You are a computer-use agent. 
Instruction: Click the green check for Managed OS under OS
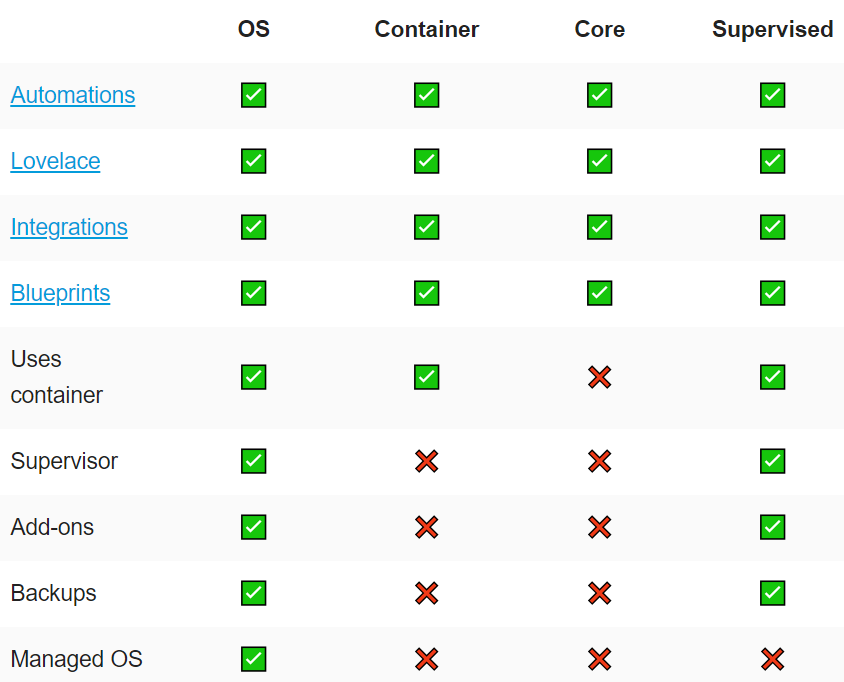click(254, 659)
